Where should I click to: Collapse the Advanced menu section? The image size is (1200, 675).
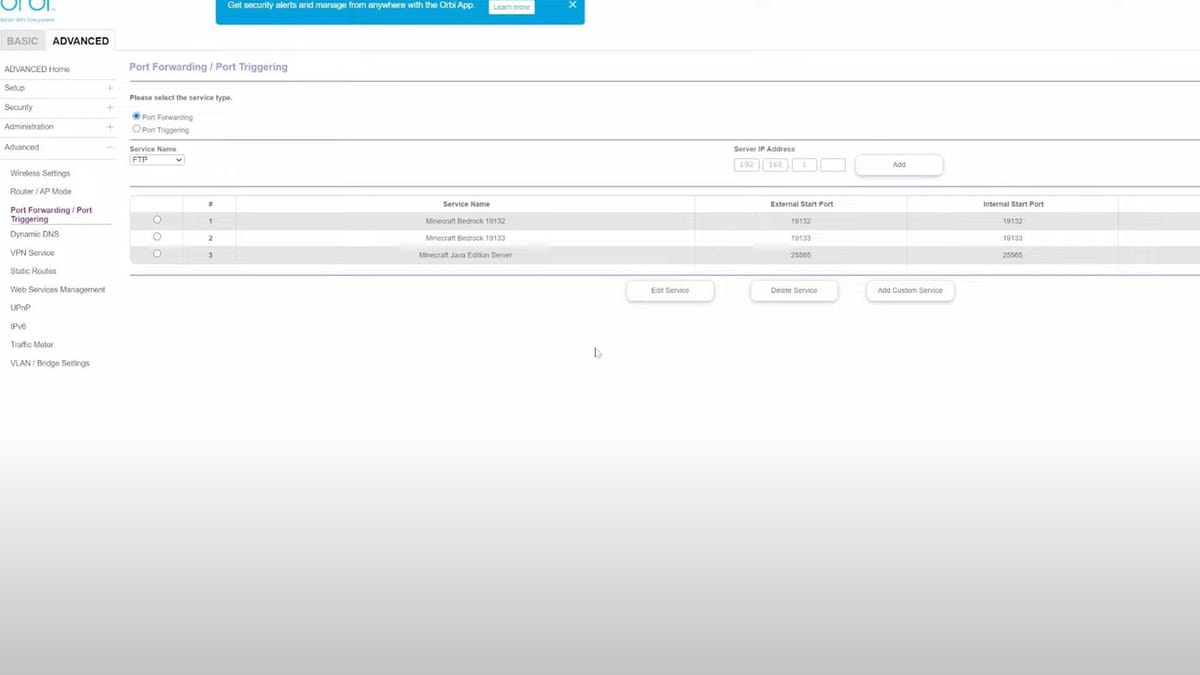(110, 147)
